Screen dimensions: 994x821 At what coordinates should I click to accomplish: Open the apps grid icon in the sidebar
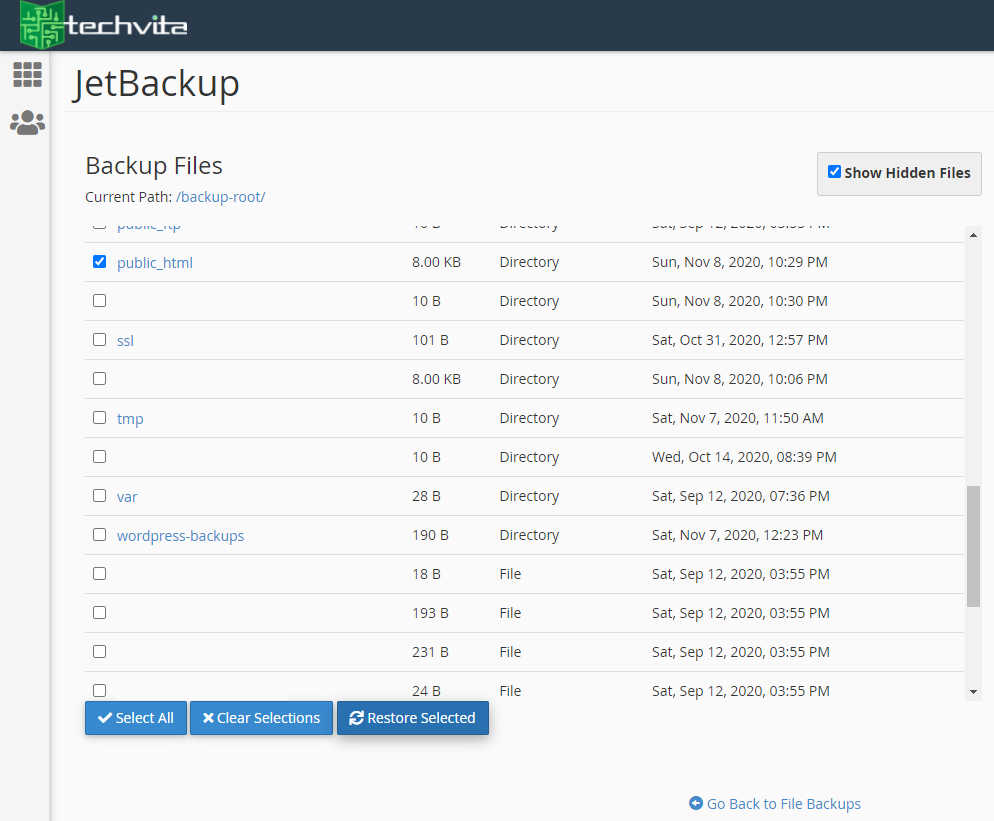pos(27,74)
